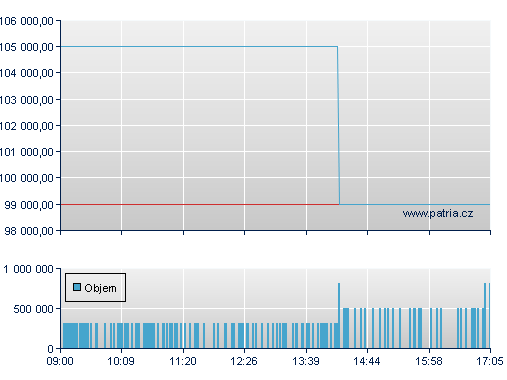
Task: Click the Objem legend label
Action: click(x=100, y=288)
